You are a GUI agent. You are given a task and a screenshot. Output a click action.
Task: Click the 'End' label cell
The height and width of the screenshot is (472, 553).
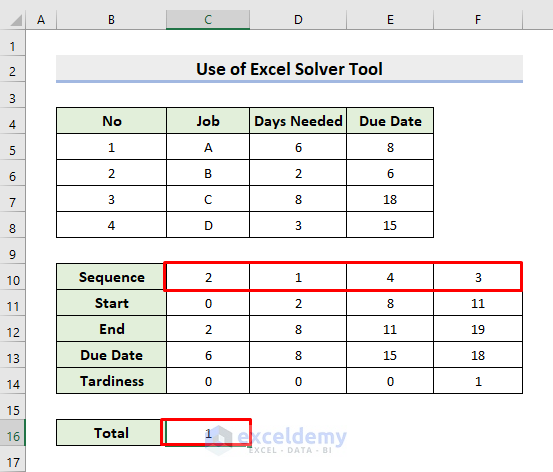111,329
